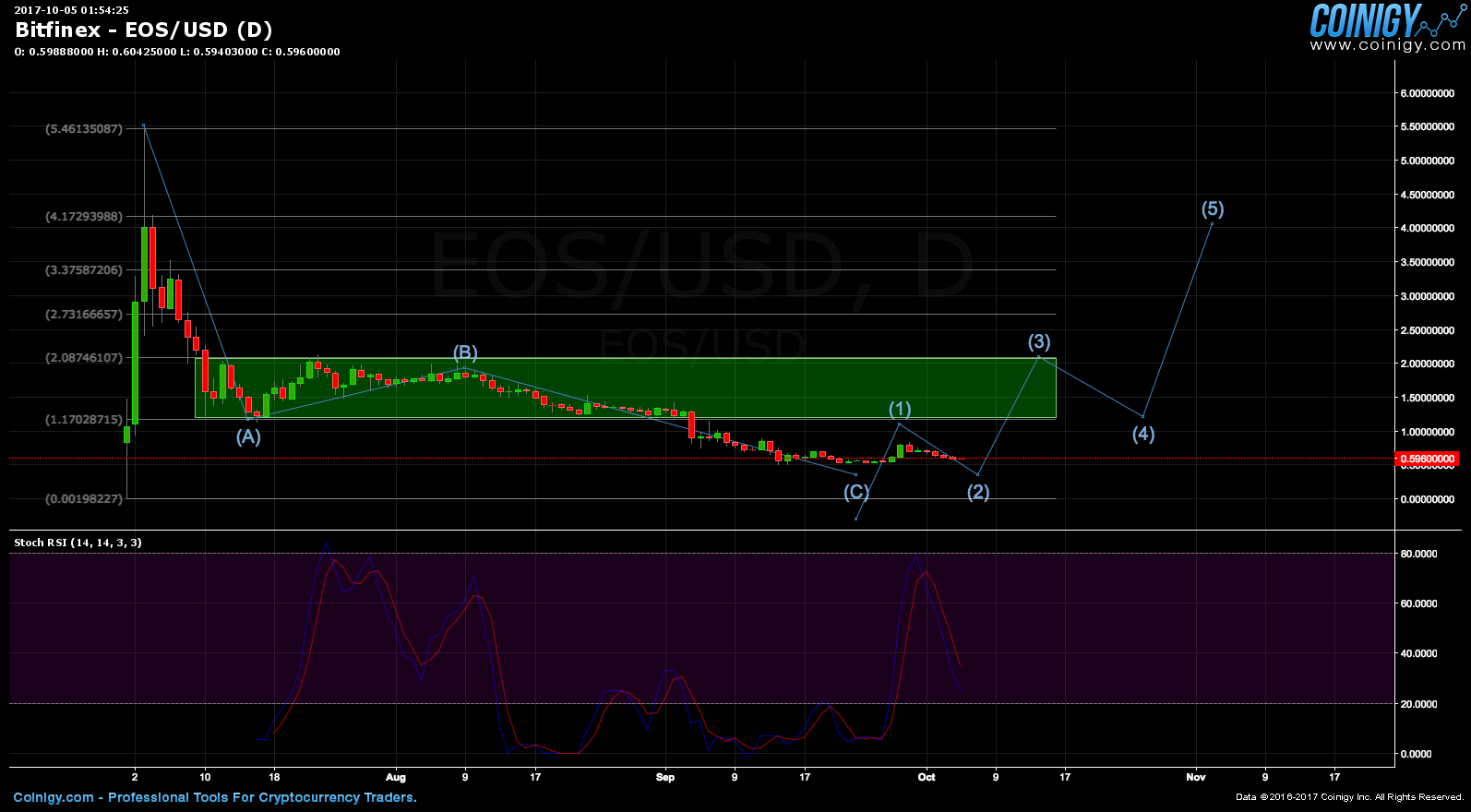Select 60.0000 on the Stoch RSI axis
The image size is (1471, 812).
[x=1418, y=603]
